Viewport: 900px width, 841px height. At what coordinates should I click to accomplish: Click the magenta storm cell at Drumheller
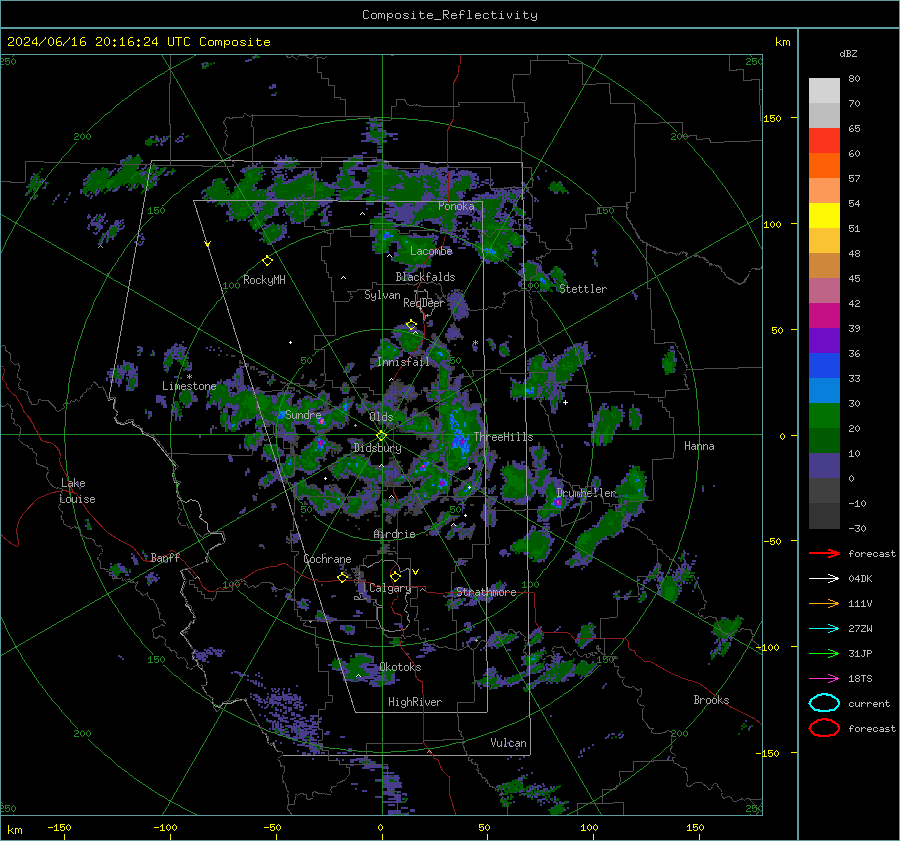click(557, 502)
